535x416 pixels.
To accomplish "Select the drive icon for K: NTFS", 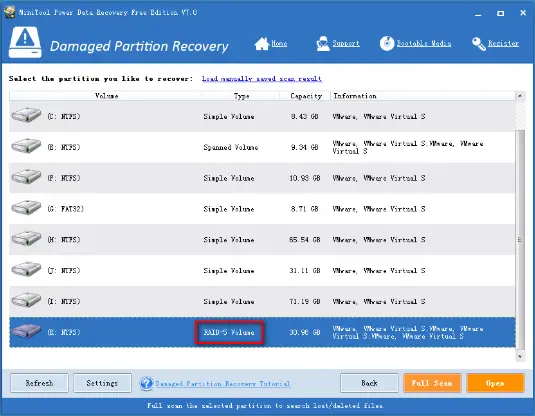I will (26, 331).
